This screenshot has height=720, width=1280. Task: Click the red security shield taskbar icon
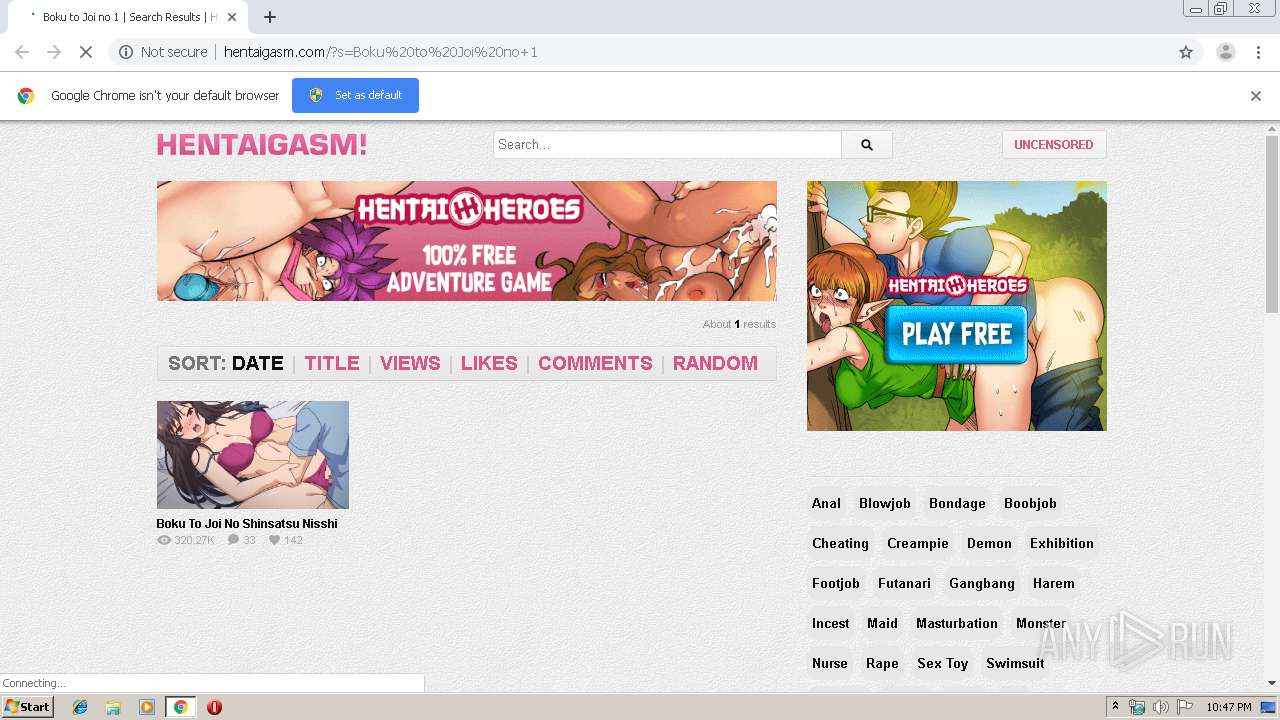pos(214,707)
